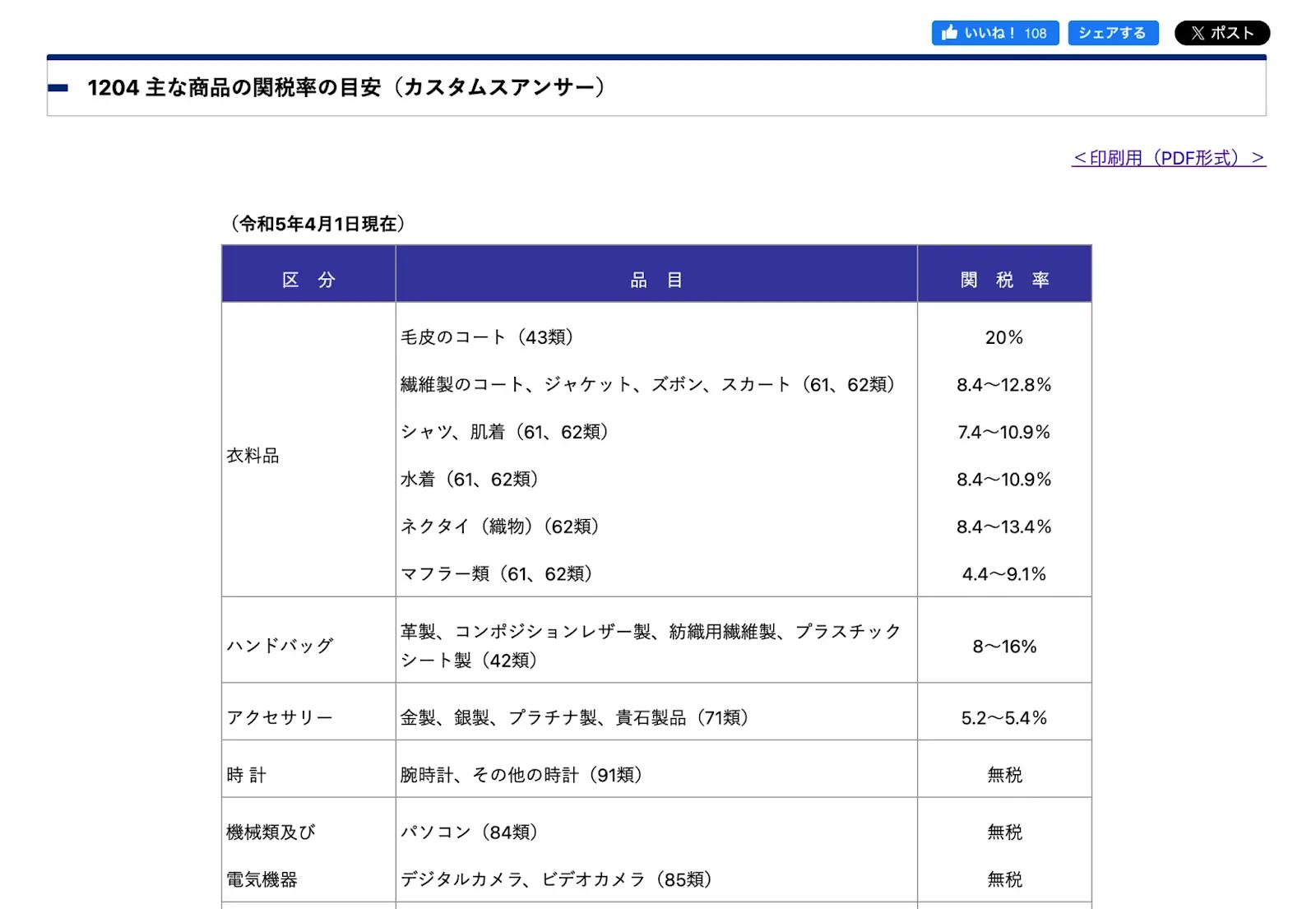This screenshot has height=909, width=1316.
Task: Click the パソコン (84類) item
Action: pos(470,832)
